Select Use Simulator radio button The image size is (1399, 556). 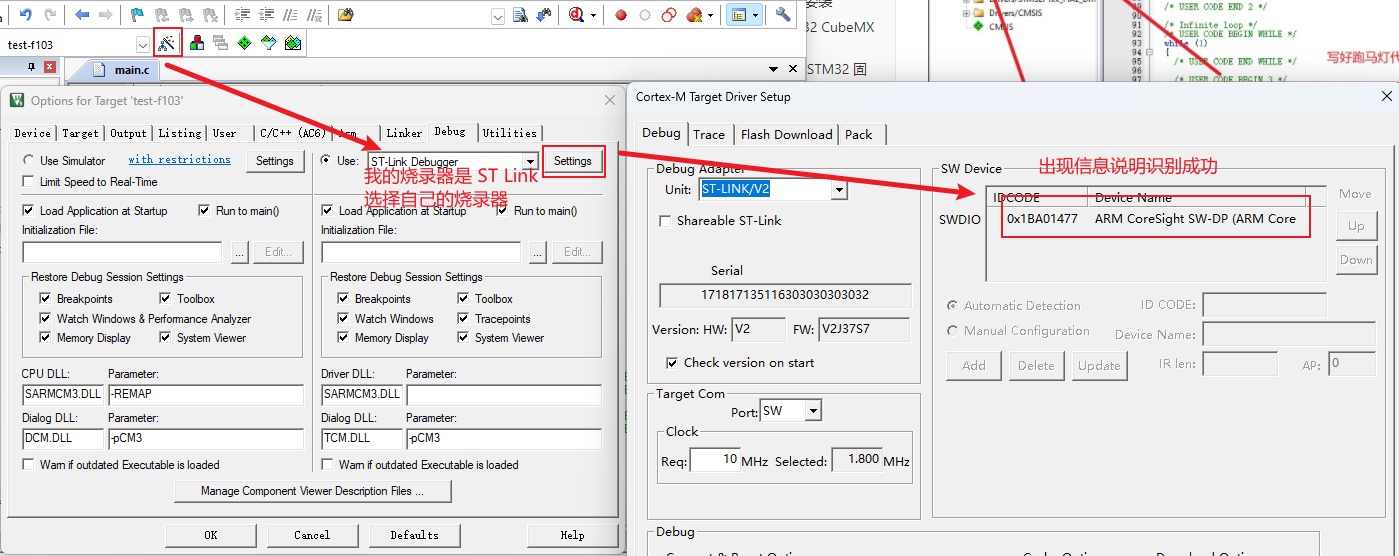(28, 160)
